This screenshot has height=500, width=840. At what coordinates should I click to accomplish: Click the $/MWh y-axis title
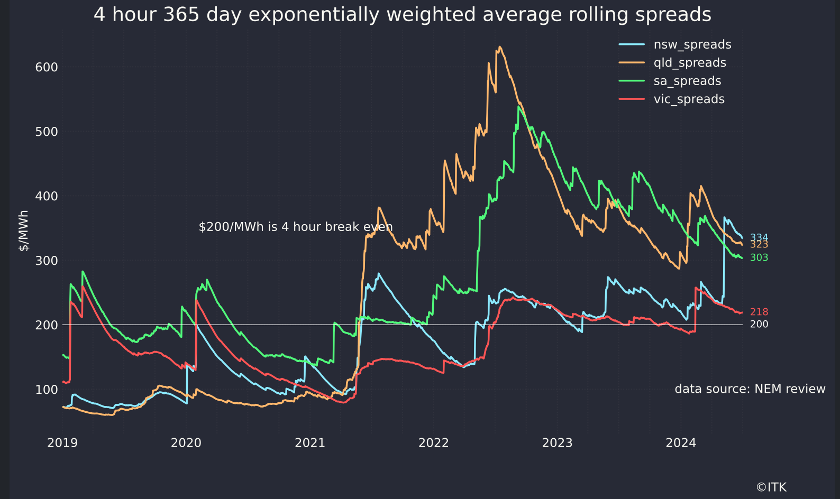tap(23, 230)
